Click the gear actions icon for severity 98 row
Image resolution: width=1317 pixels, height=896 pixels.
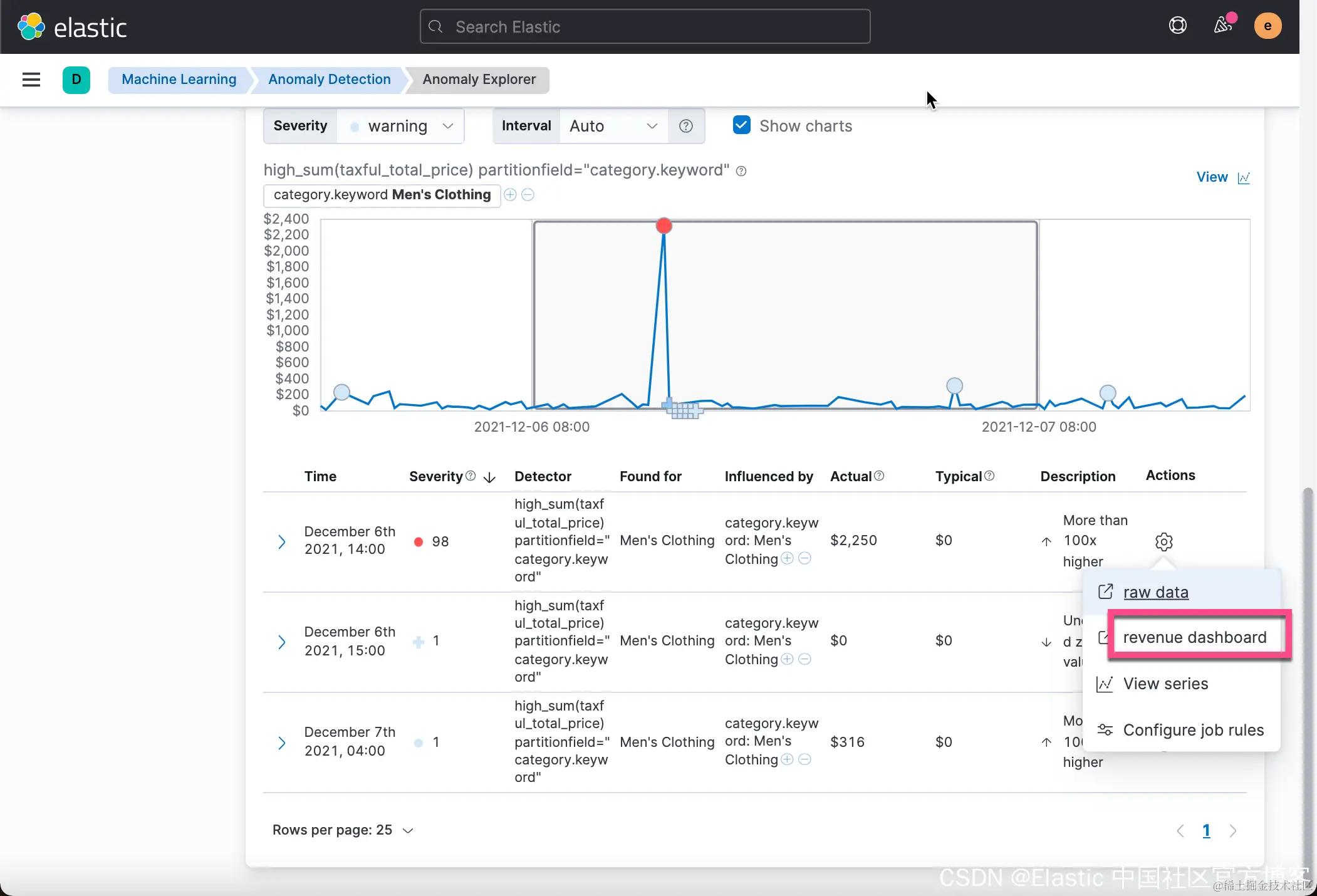[x=1163, y=541]
